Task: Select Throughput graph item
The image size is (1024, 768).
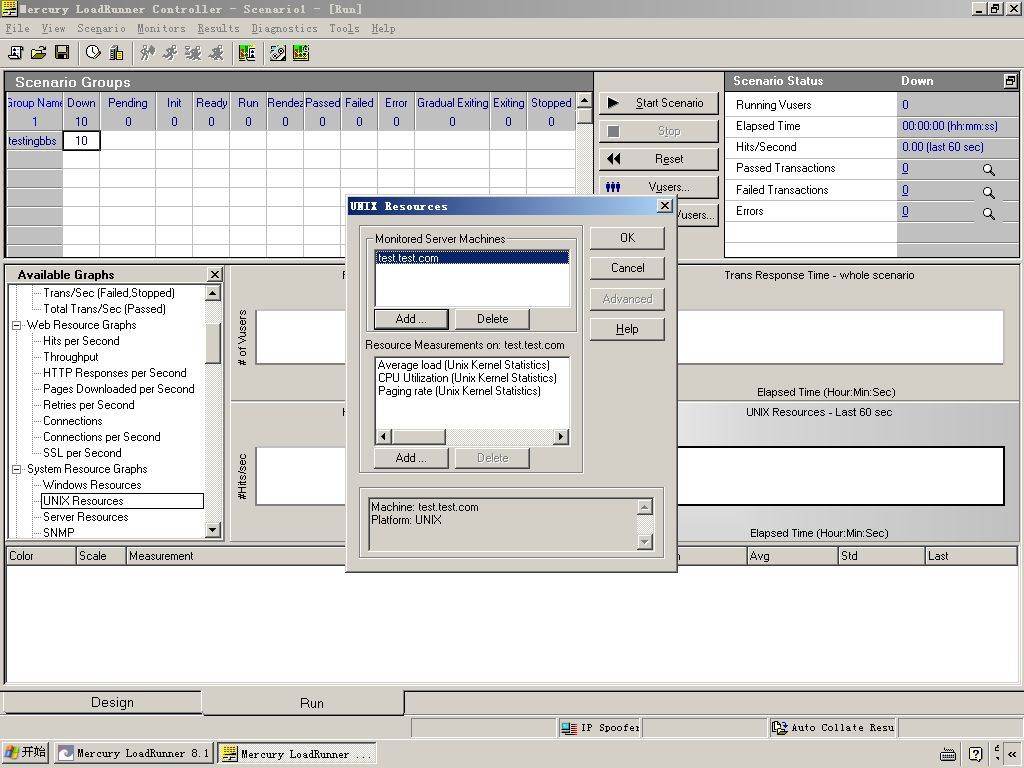Action: 71,357
